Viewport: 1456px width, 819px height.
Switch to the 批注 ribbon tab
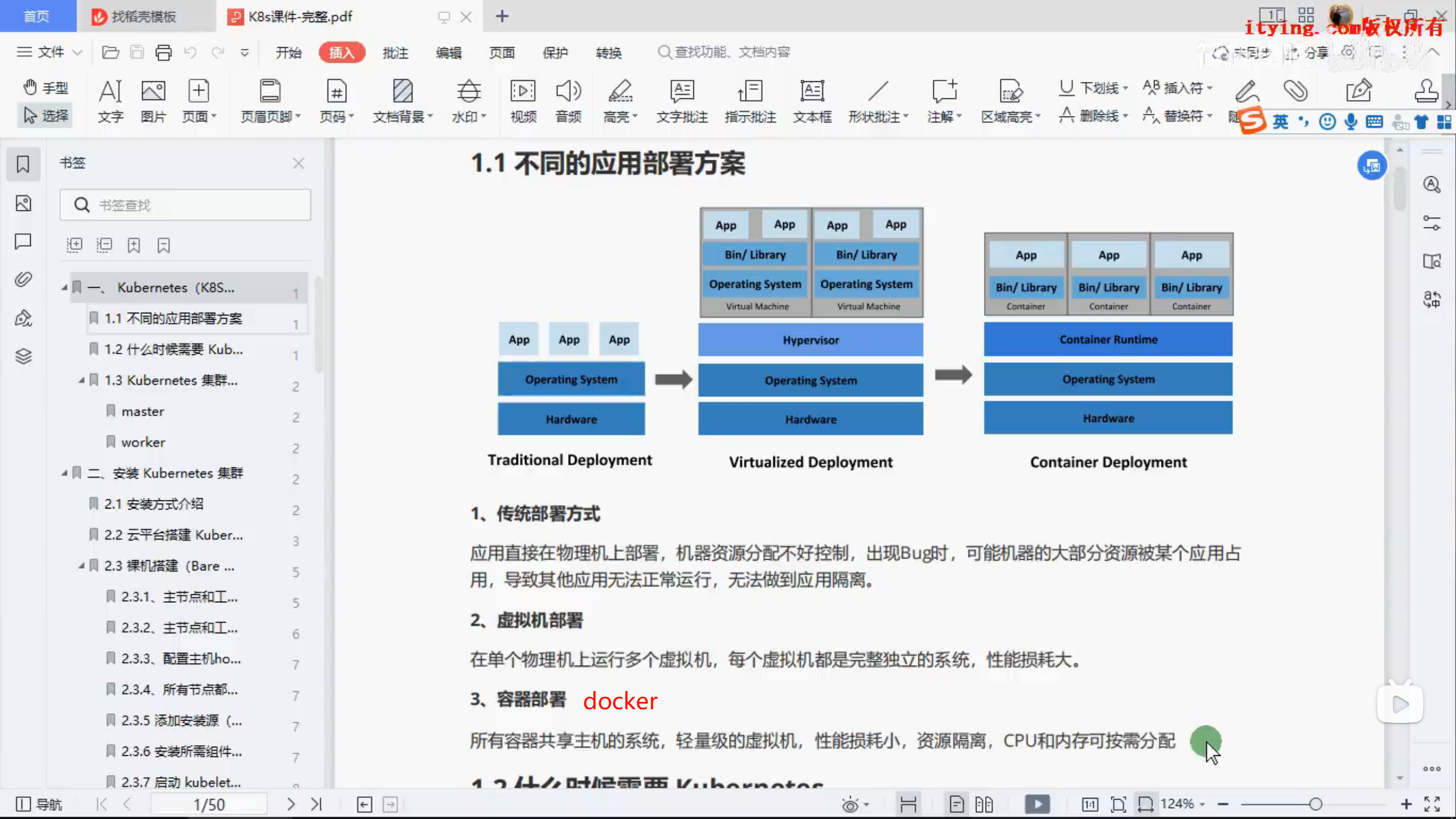395,52
